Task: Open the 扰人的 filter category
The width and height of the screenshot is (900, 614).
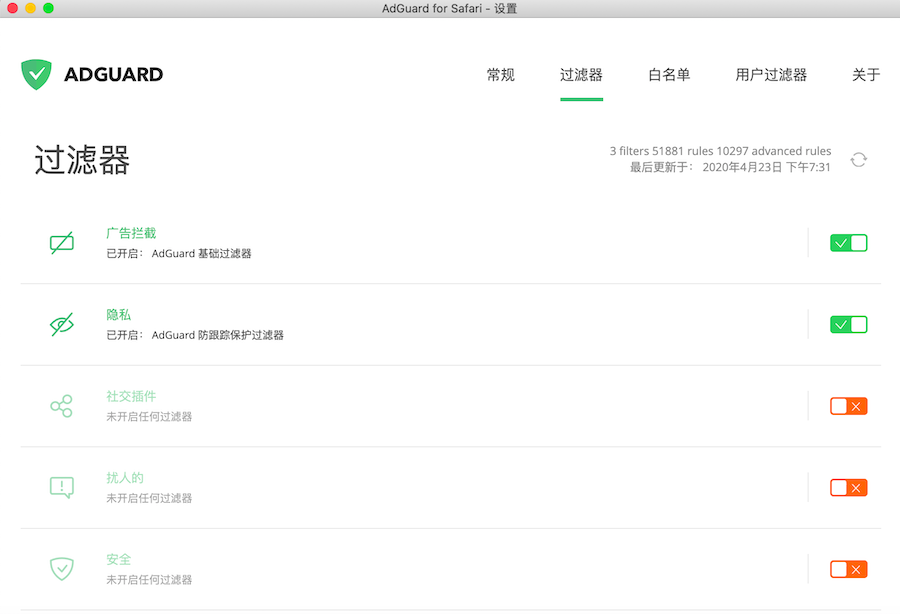Action: click(125, 477)
